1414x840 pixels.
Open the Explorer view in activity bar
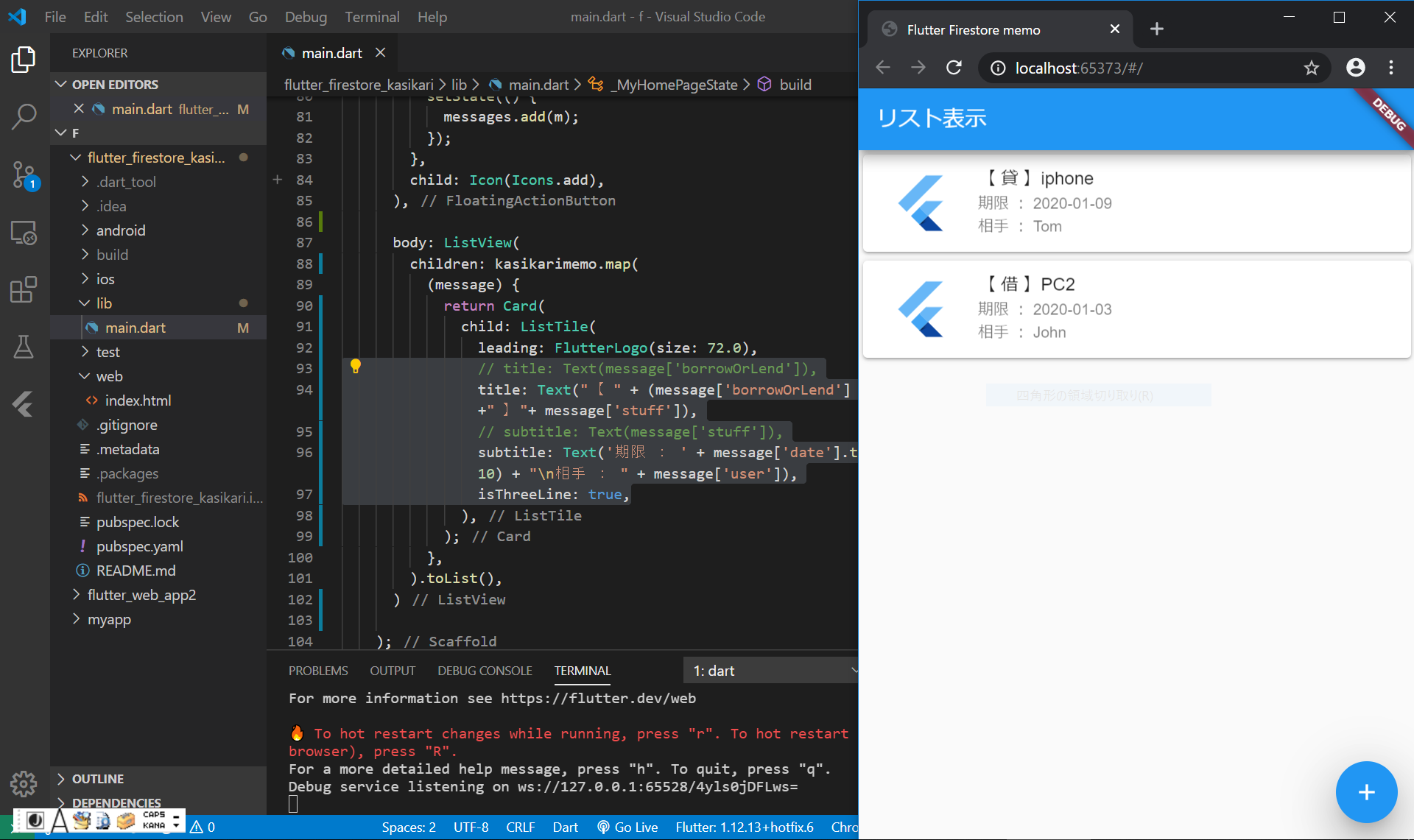24,60
